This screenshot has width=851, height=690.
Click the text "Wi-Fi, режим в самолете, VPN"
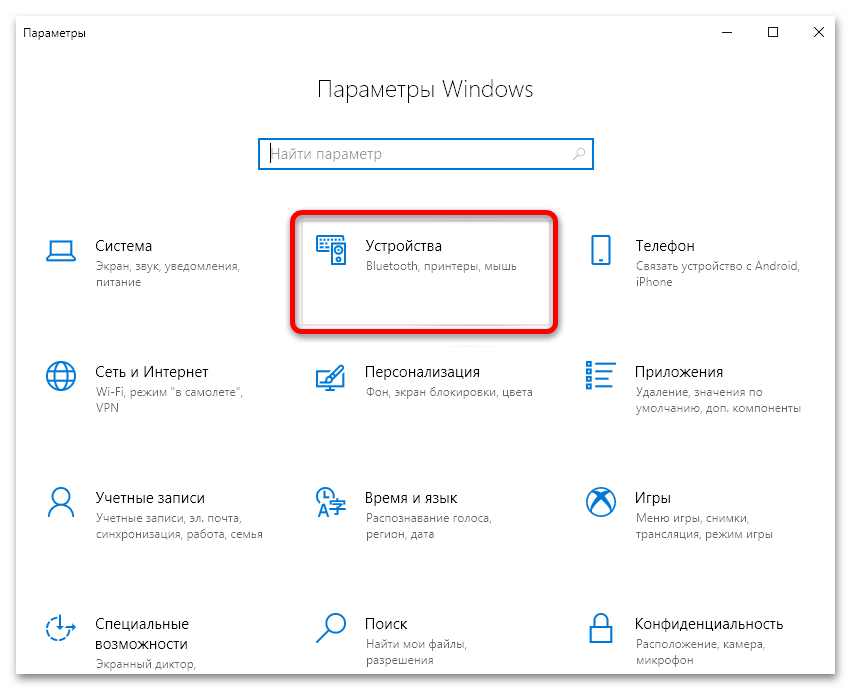point(169,400)
